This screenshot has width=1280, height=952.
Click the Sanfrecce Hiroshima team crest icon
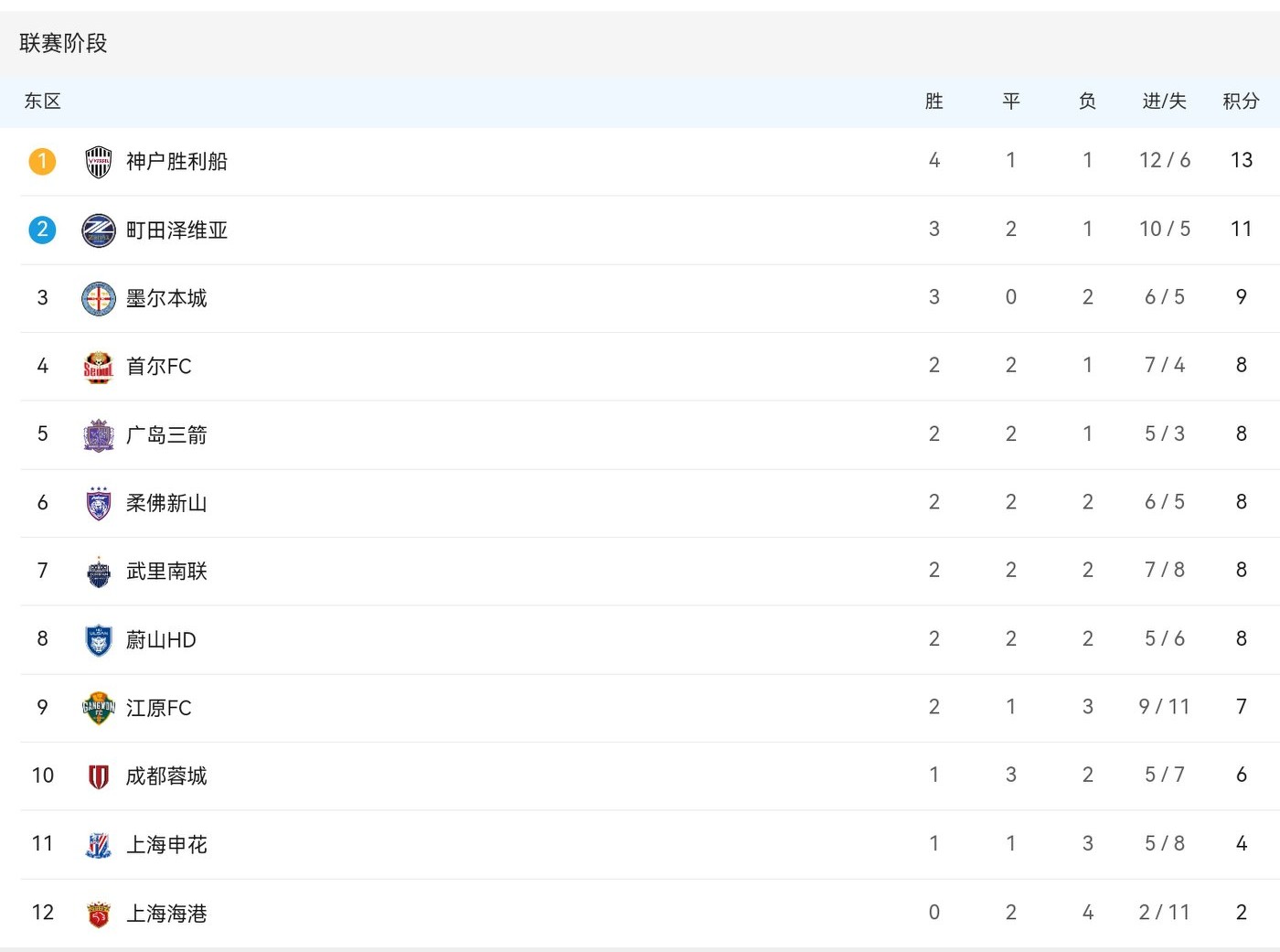(99, 435)
